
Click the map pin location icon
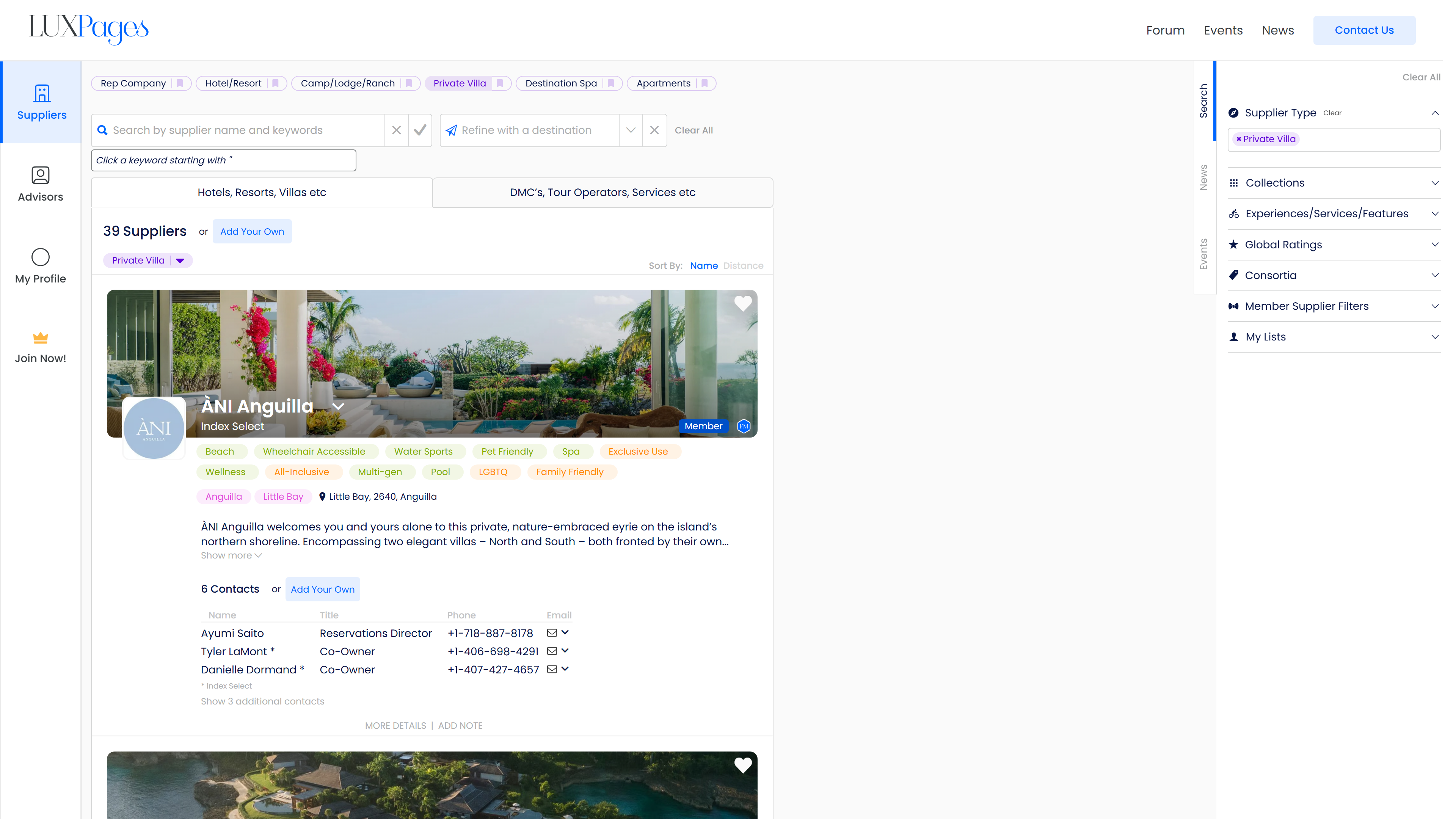click(x=322, y=496)
